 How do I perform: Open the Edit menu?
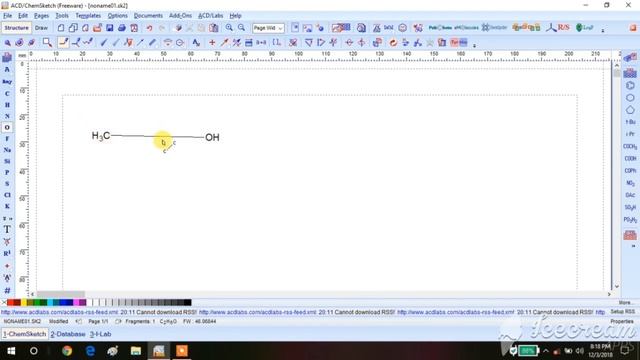click(23, 16)
